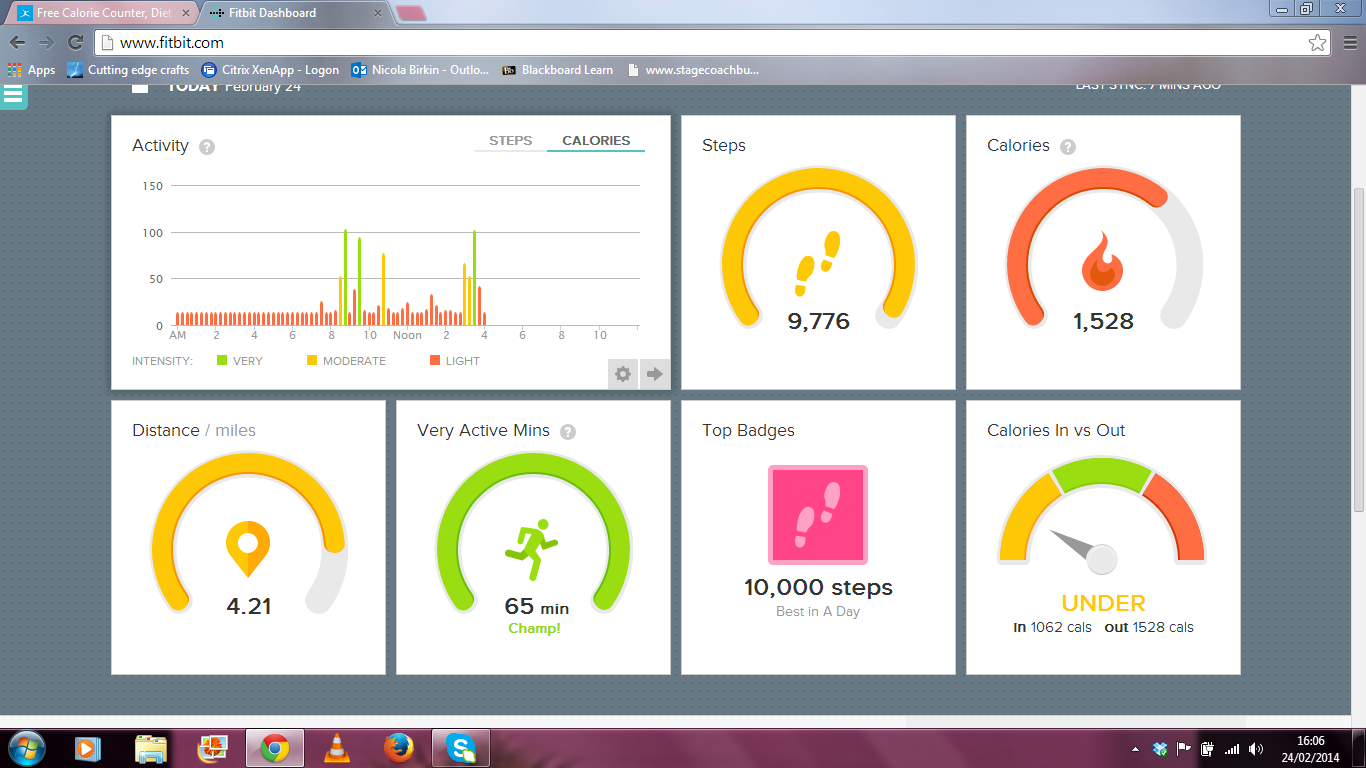Open the Fitbit hamburger side menu
1366x768 pixels.
pyautogui.click(x=13, y=96)
